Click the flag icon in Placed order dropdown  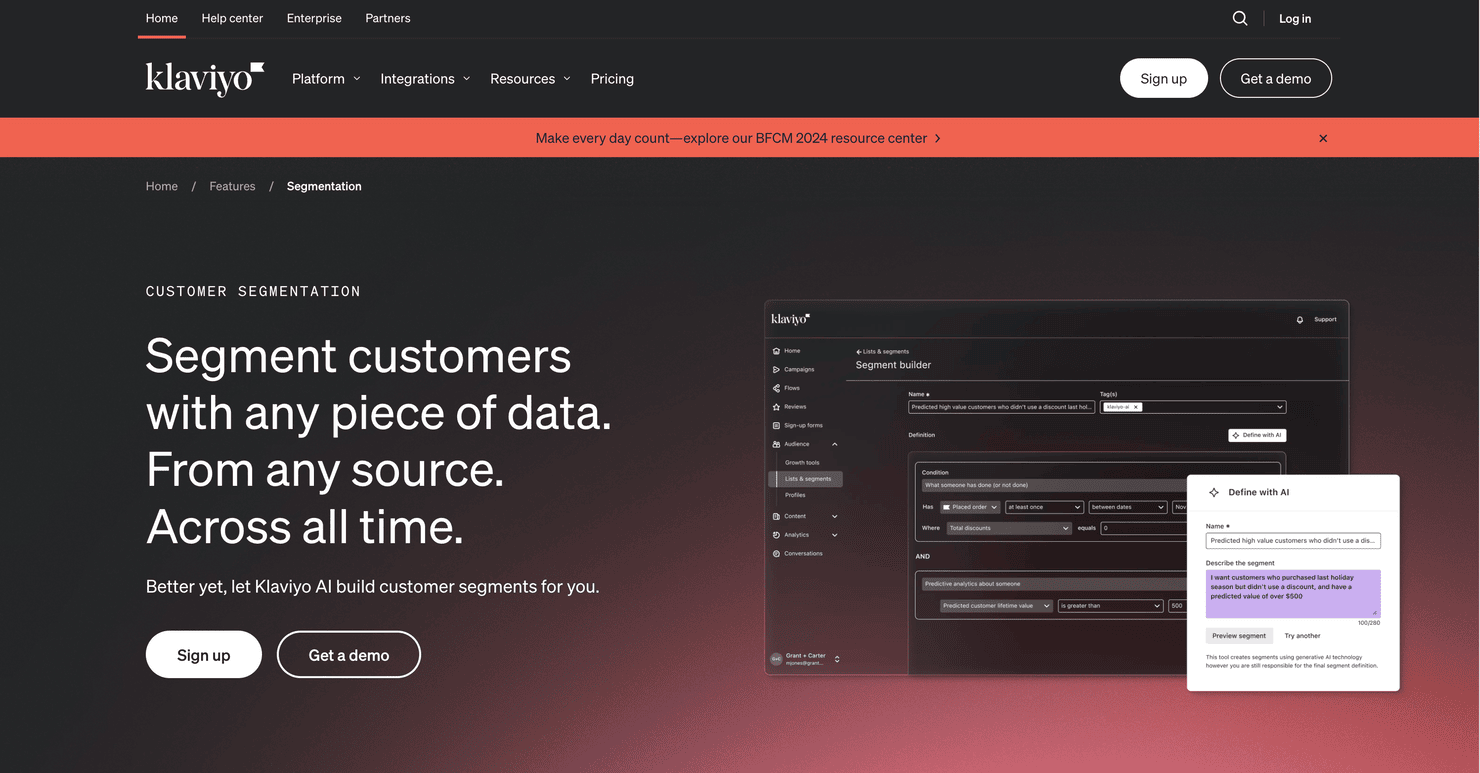point(946,507)
